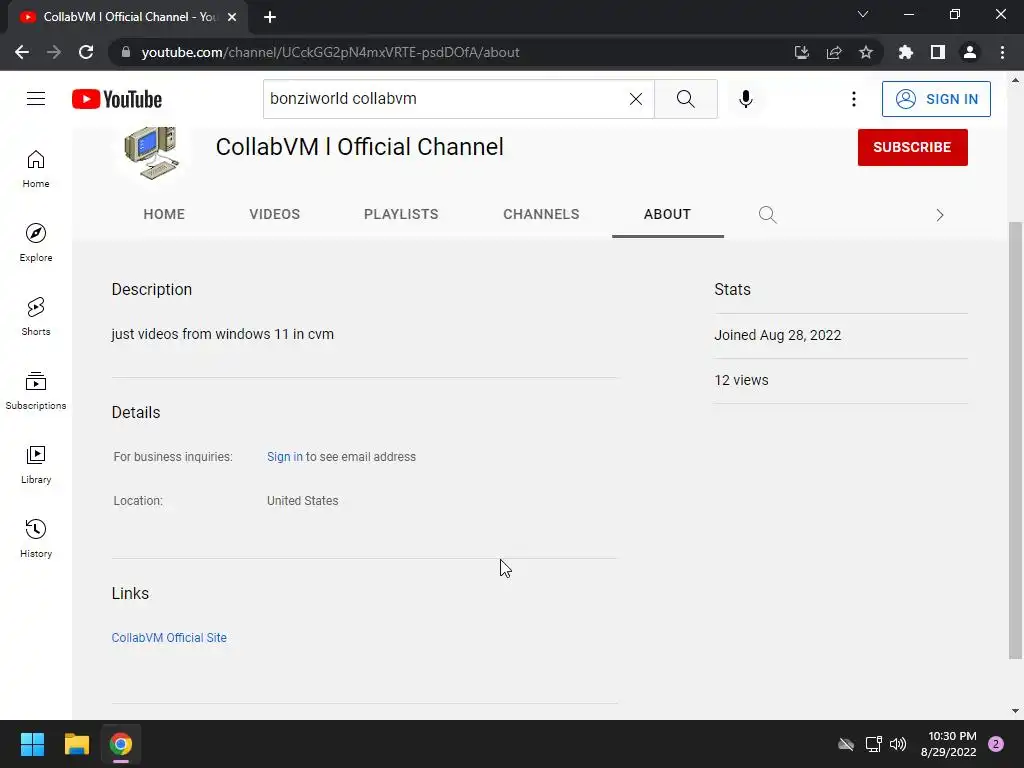Click the CollabVM channel avatar
Screen dimensions: 1024x768
pyautogui.click(x=151, y=153)
